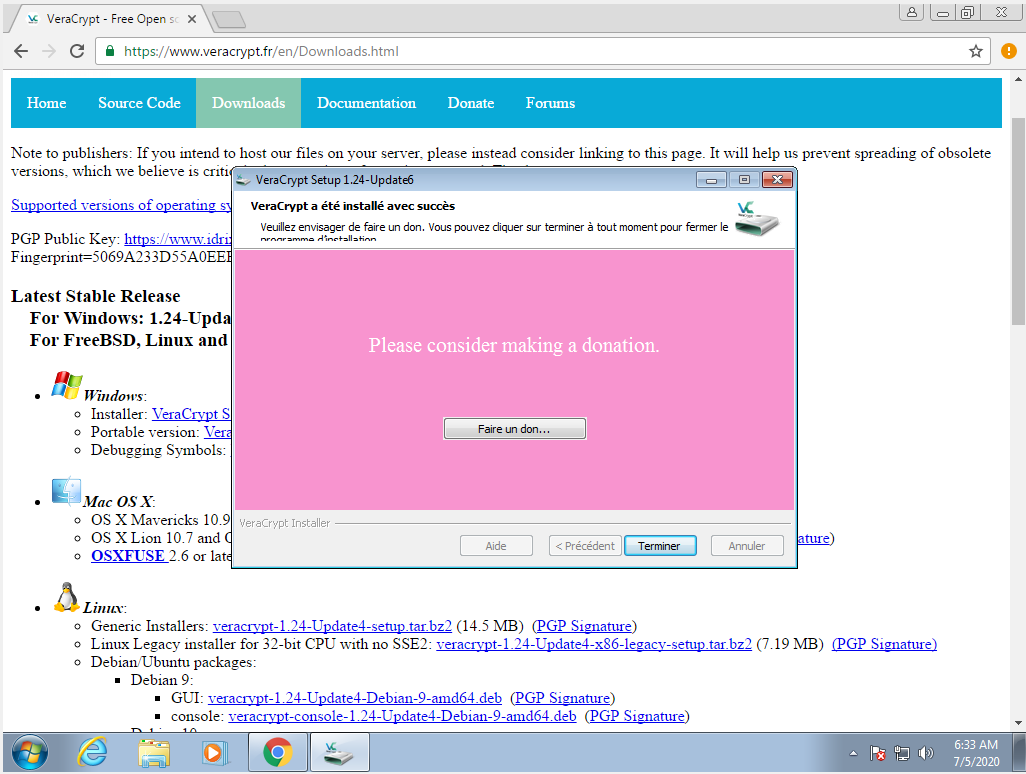Go to Home in site navigation

point(46,103)
